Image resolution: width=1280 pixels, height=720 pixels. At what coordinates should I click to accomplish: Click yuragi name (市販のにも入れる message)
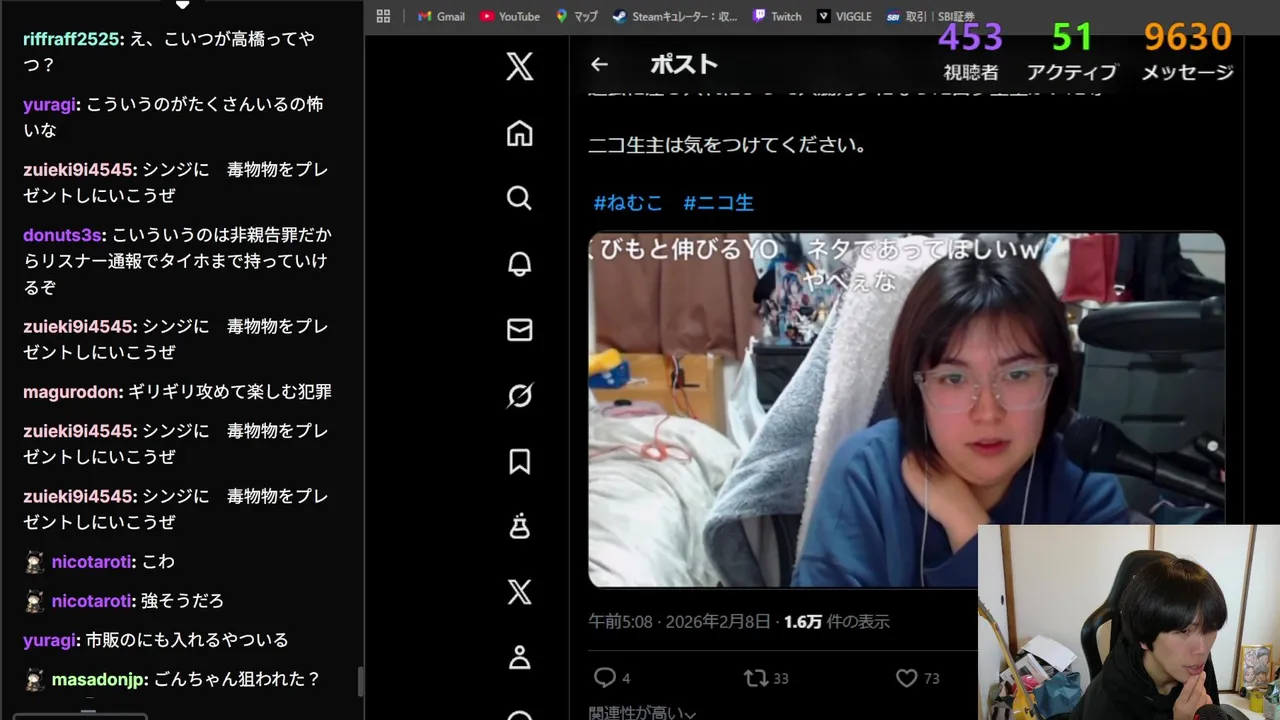[51, 640]
